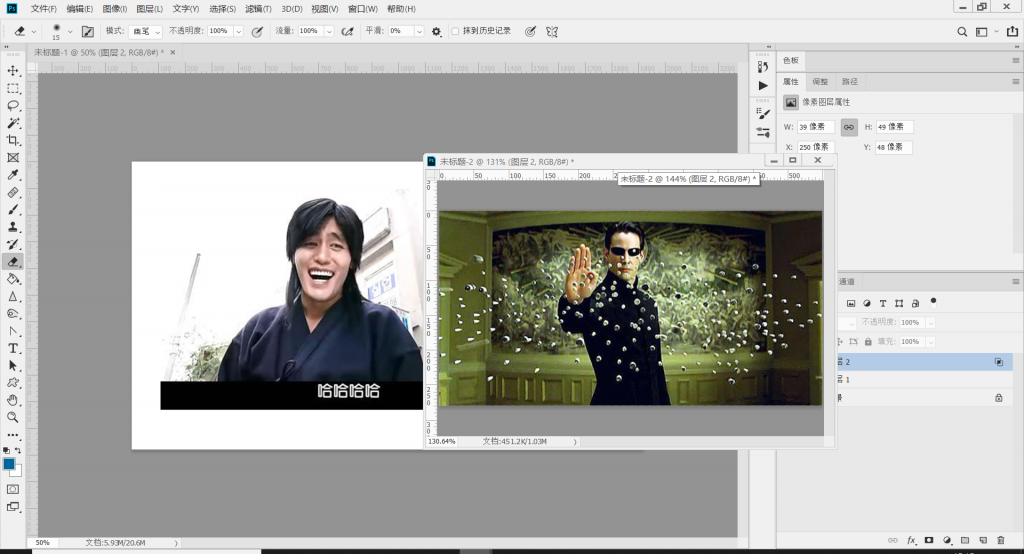Select the Eyedropper tool
1024x554 pixels.
coord(13,175)
